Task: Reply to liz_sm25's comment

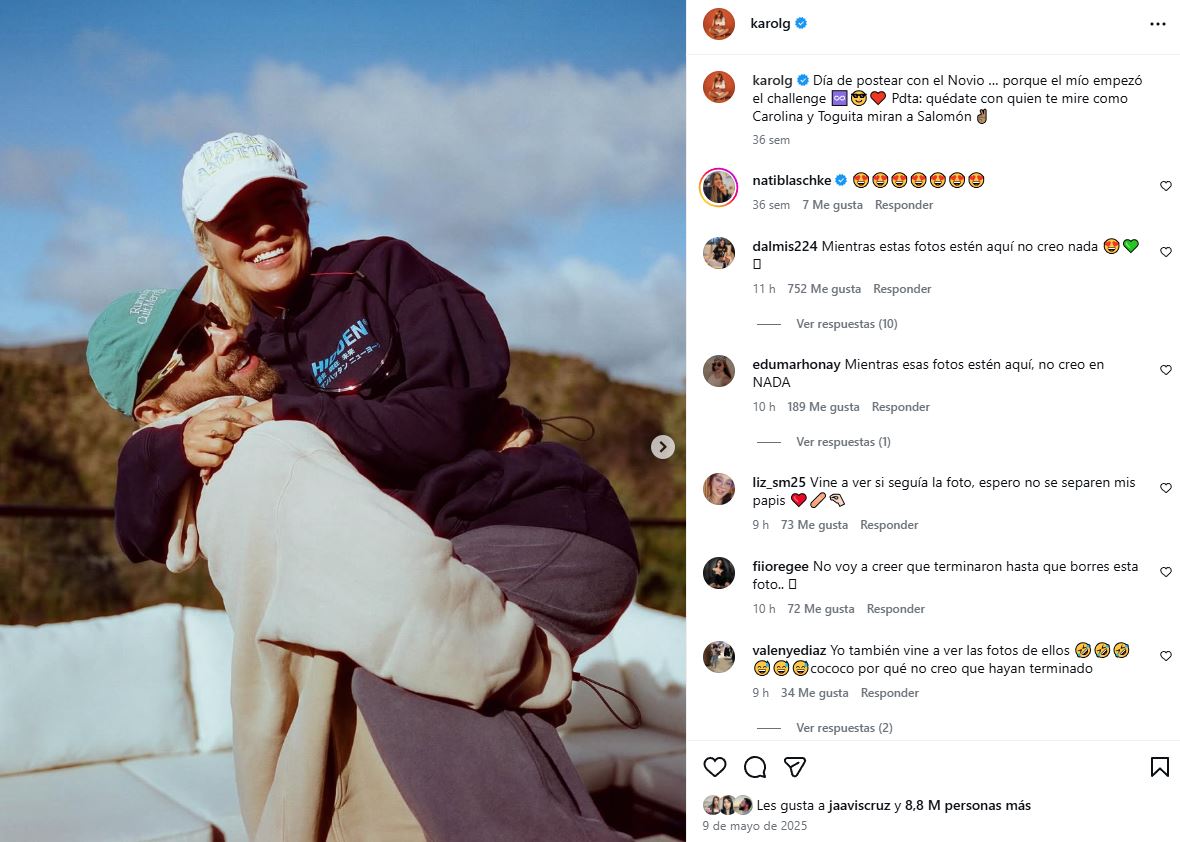Action: 889,525
